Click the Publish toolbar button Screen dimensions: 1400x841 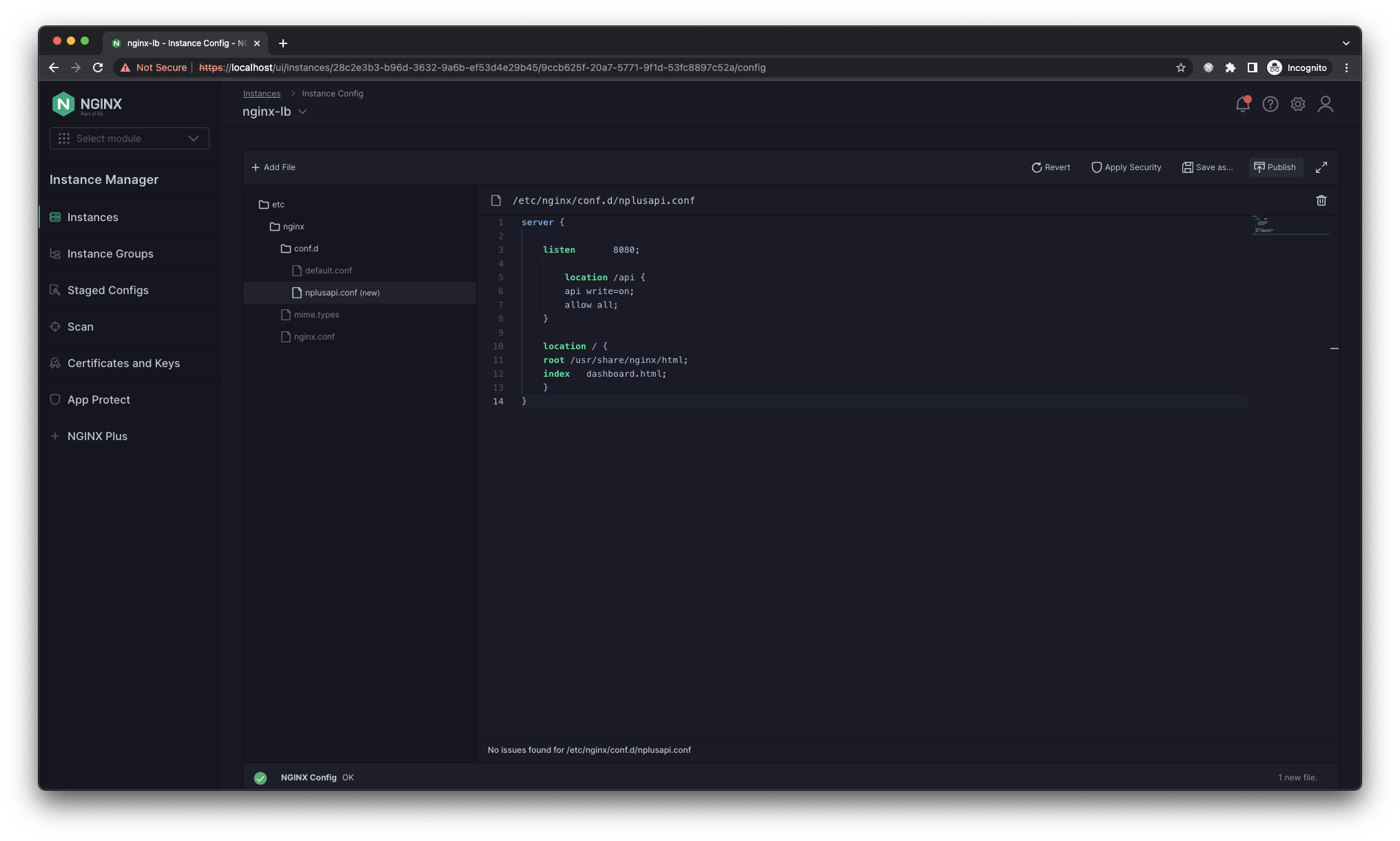[x=1275, y=167]
